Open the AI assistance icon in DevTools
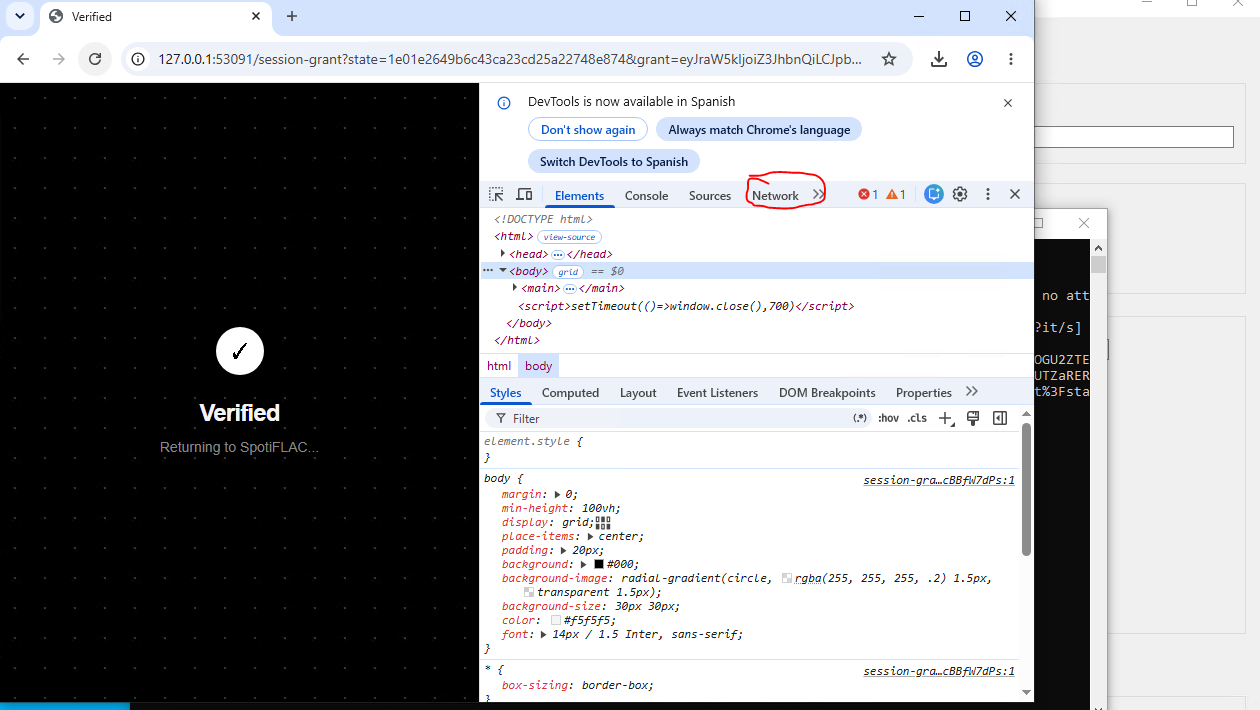 (x=934, y=194)
